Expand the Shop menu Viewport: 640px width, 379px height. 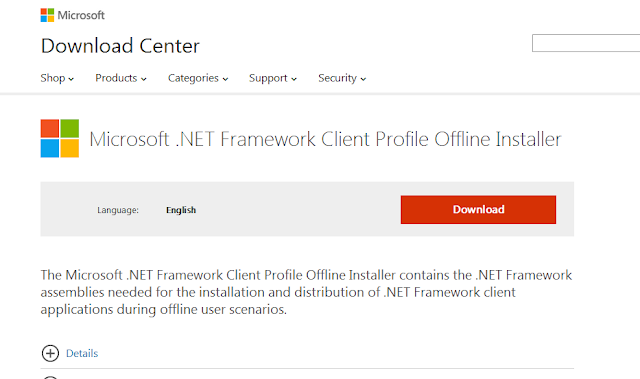(57, 78)
